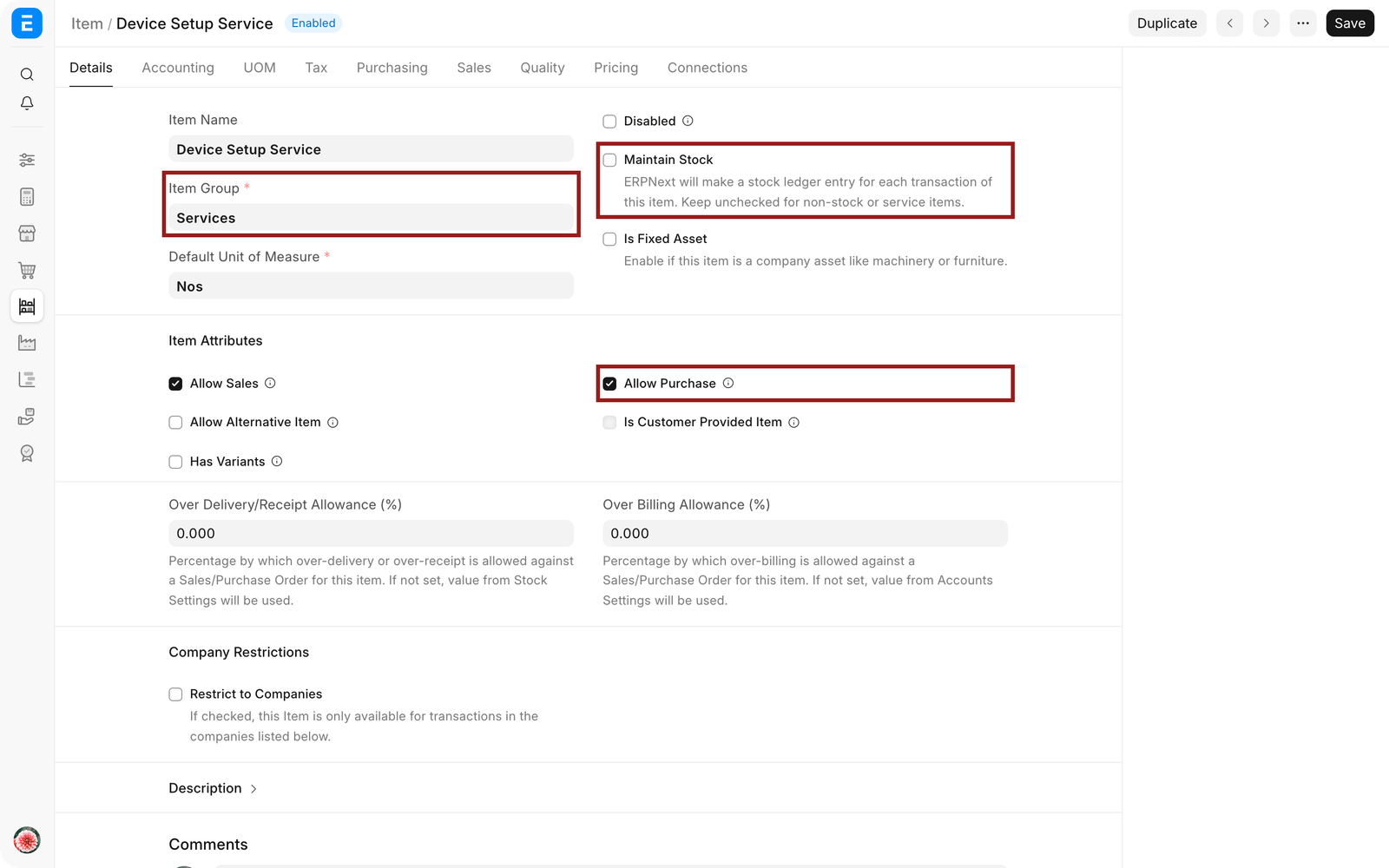Open the search icon in the sidebar
Screen dimensions: 1389x868
point(27,75)
